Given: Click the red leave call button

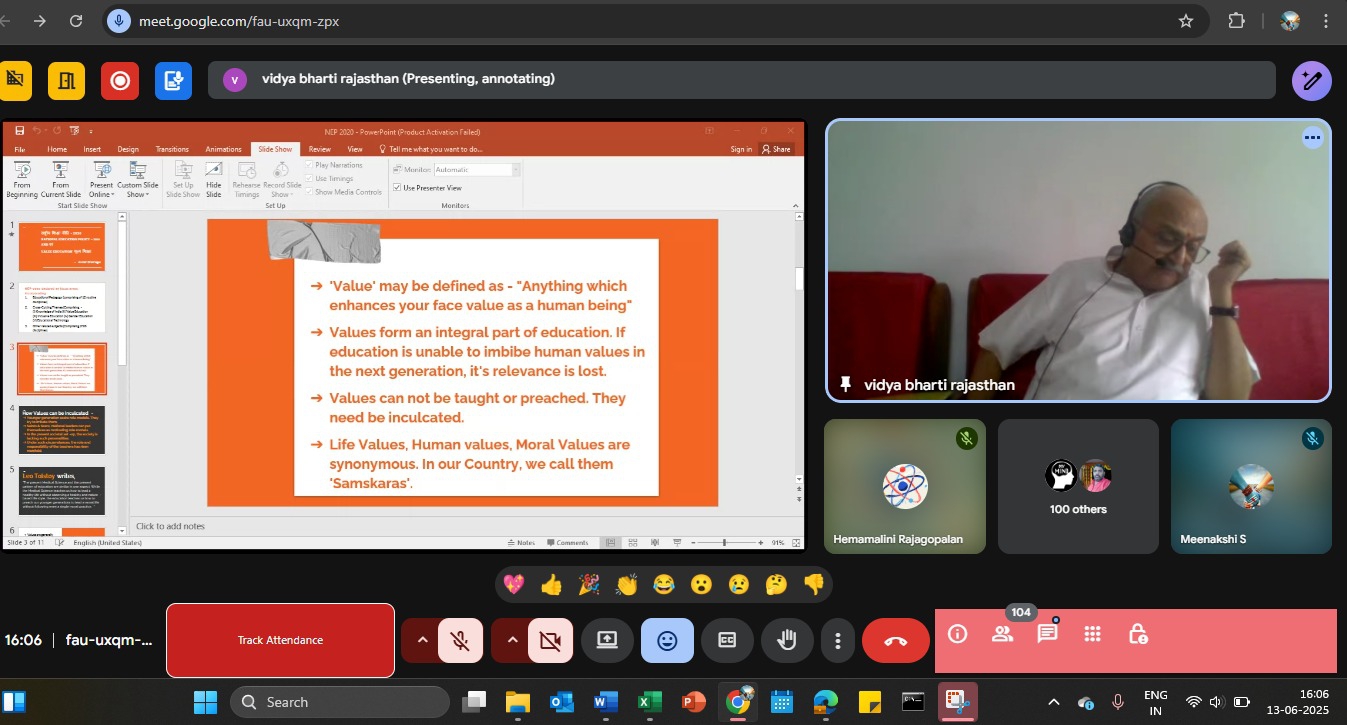Looking at the screenshot, I should [x=895, y=641].
